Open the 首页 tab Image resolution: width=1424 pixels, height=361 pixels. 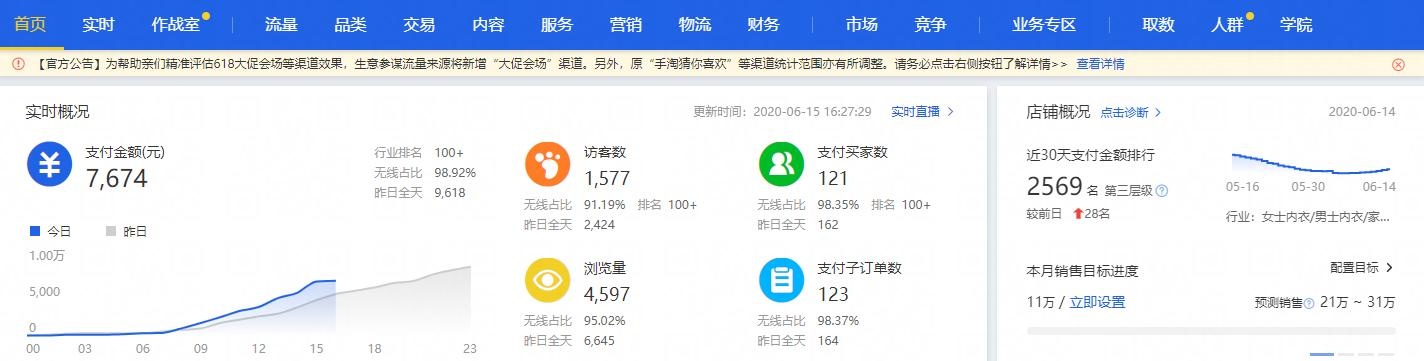[30, 25]
